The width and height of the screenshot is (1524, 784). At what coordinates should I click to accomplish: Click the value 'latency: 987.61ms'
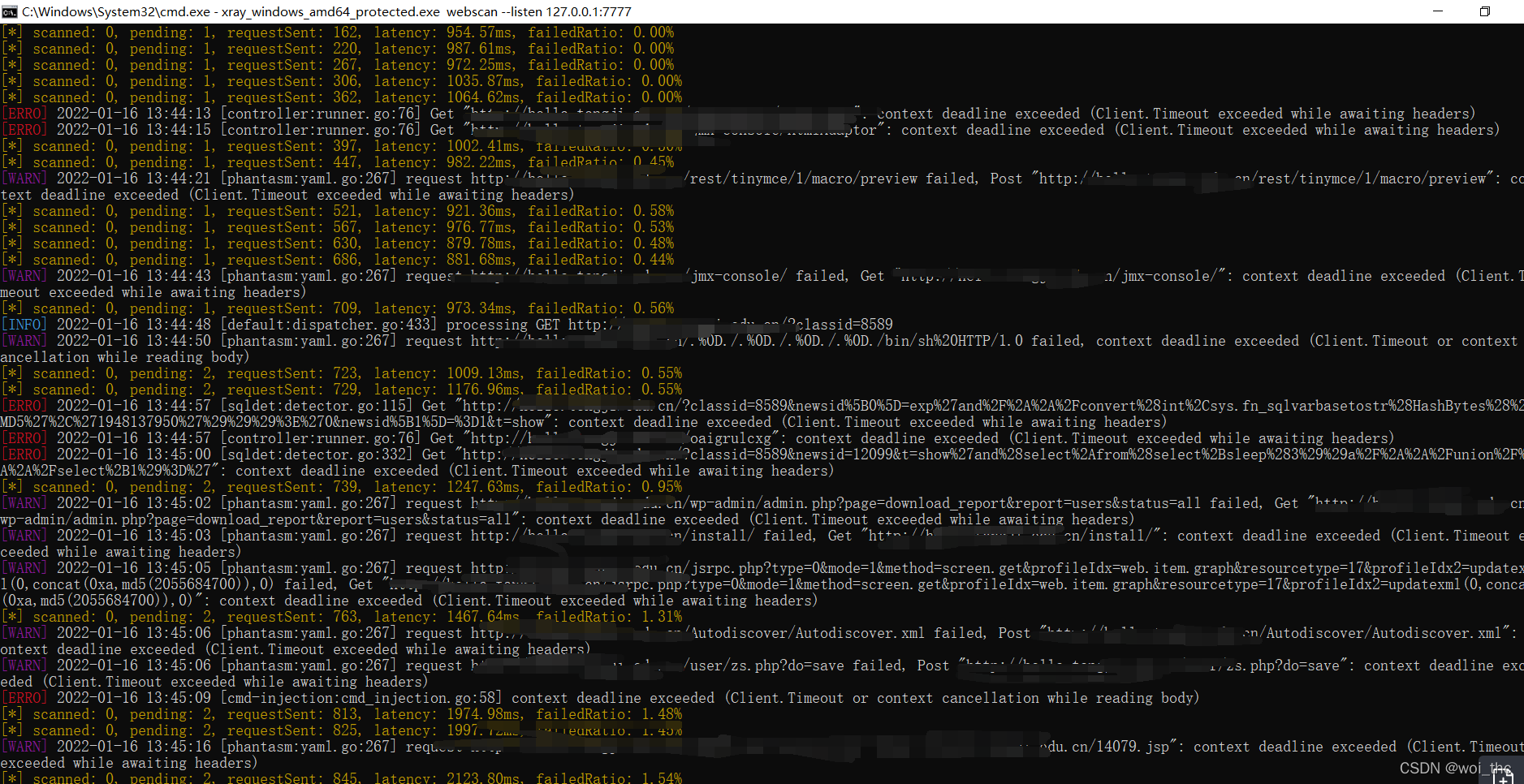pyautogui.click(x=443, y=49)
